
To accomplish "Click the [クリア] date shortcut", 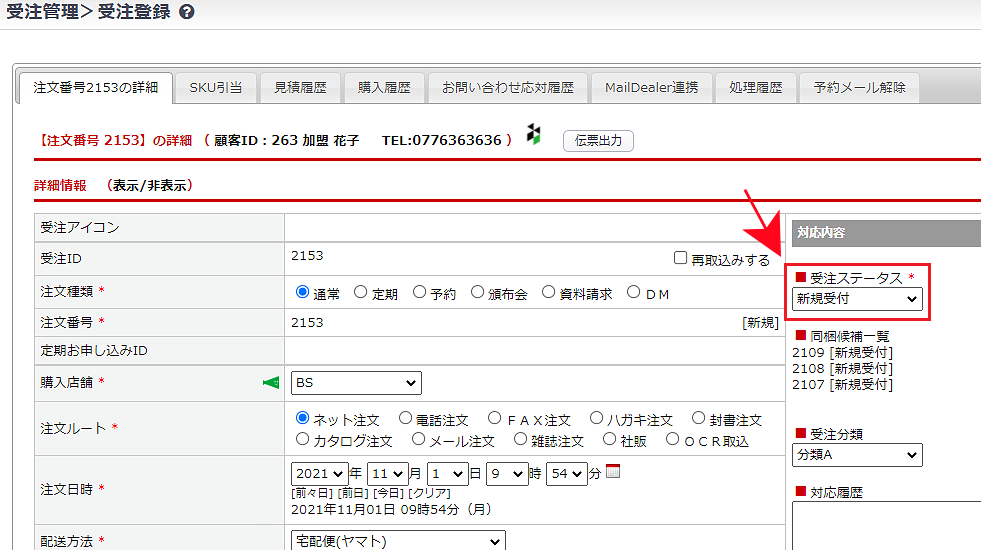I will [x=429, y=493].
